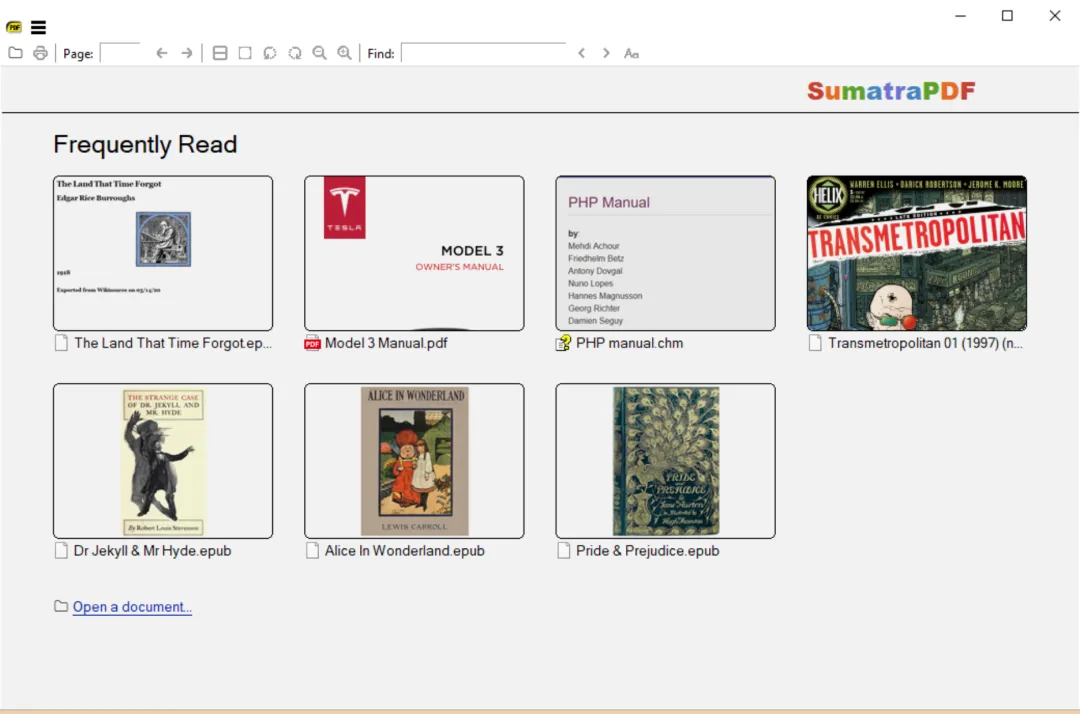
Task: Click the 'Alice In Wonderland.epub' file name
Action: [x=405, y=551]
